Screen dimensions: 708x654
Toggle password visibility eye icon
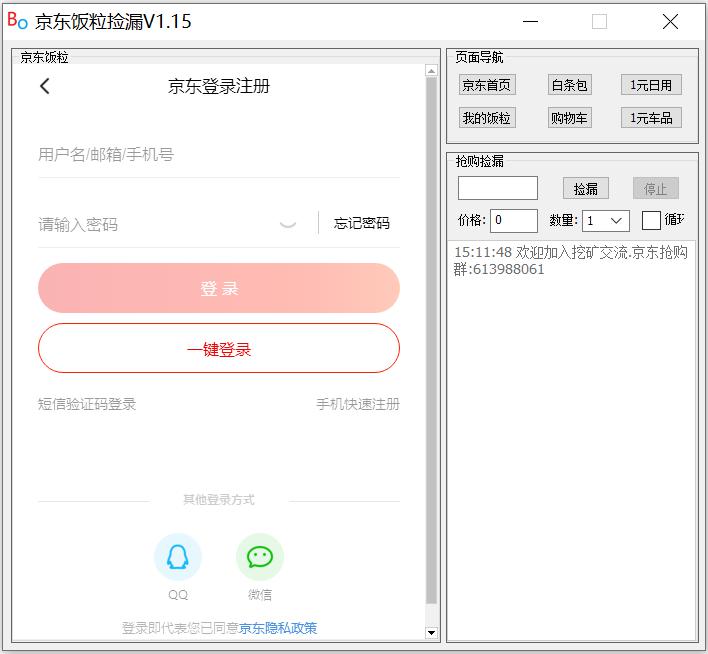coord(288,224)
